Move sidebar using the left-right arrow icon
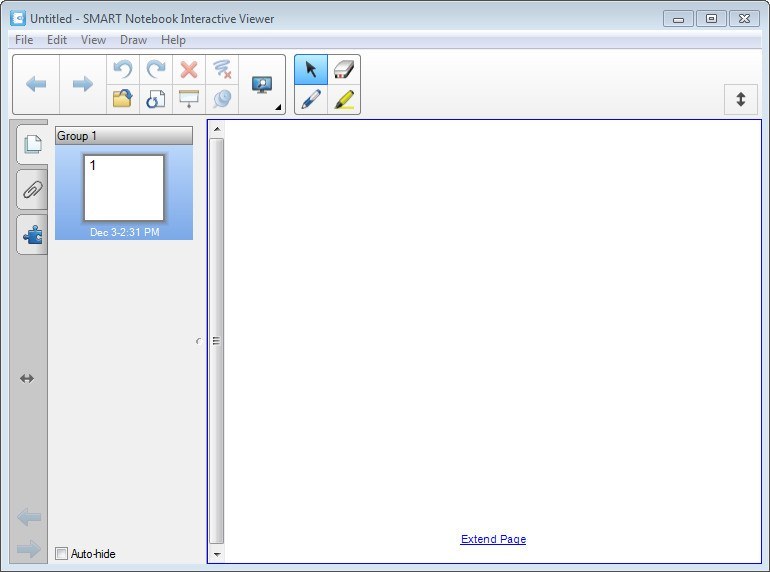Screen dimensions: 770x572 27,378
